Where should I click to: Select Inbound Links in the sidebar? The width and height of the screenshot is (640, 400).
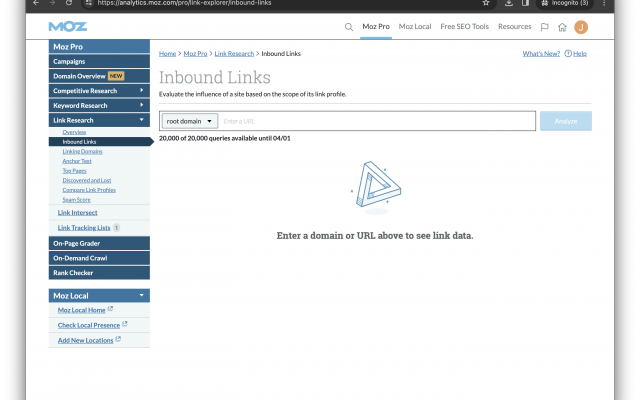tap(99, 142)
